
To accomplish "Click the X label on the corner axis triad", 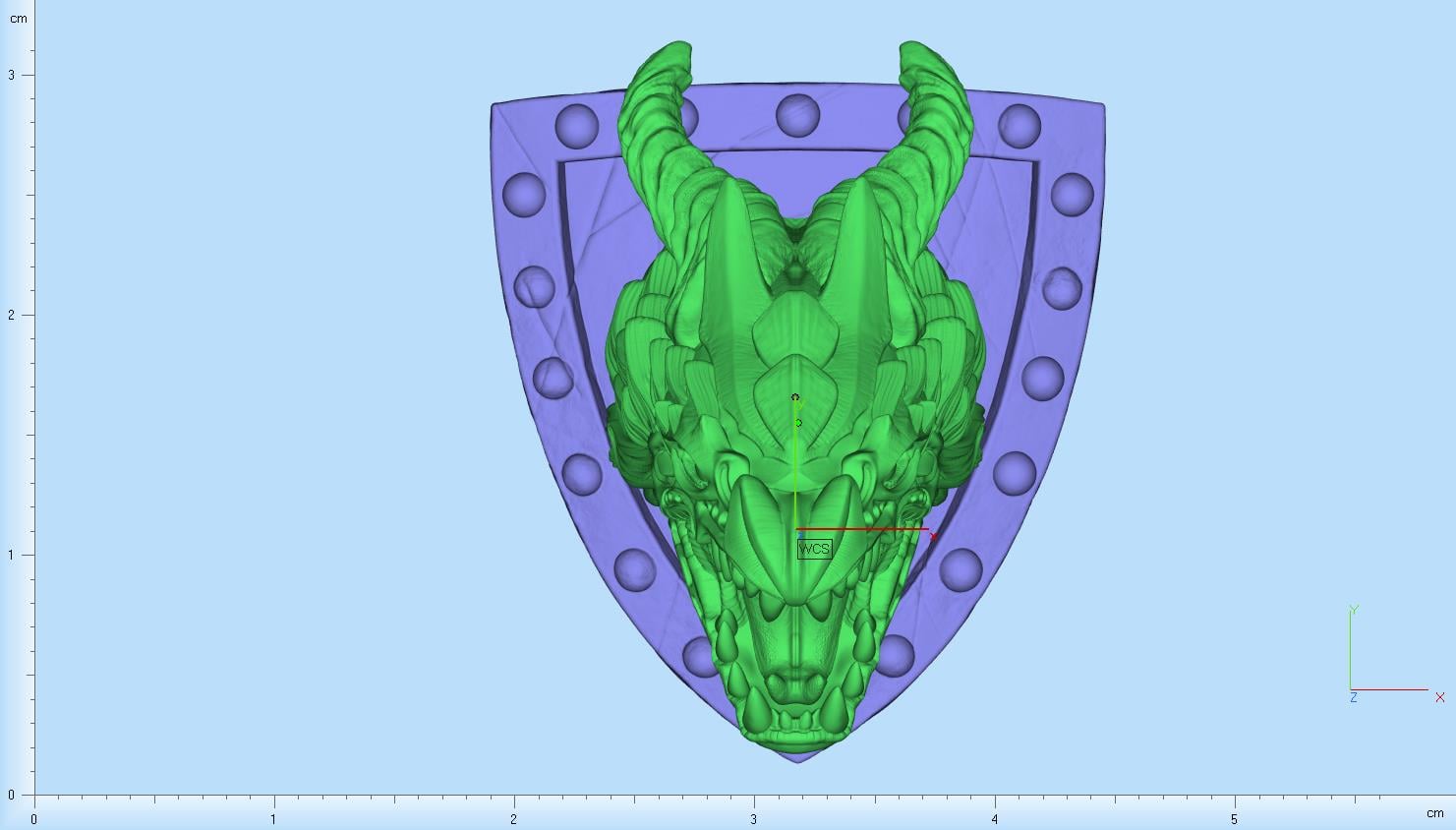I will (x=1440, y=697).
